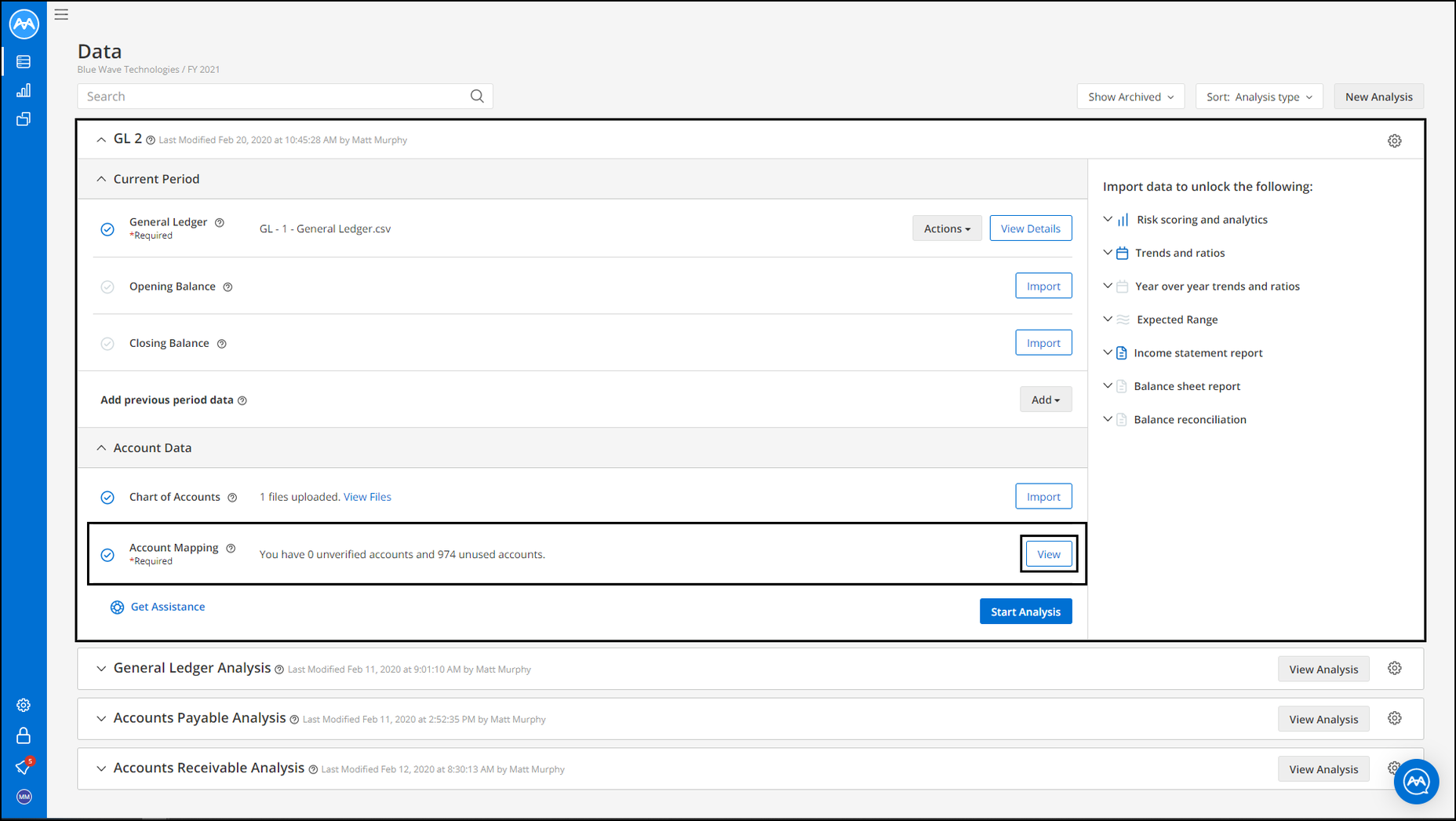Expand Expected Range item
The height and width of the screenshot is (821, 1456).
(x=1108, y=319)
